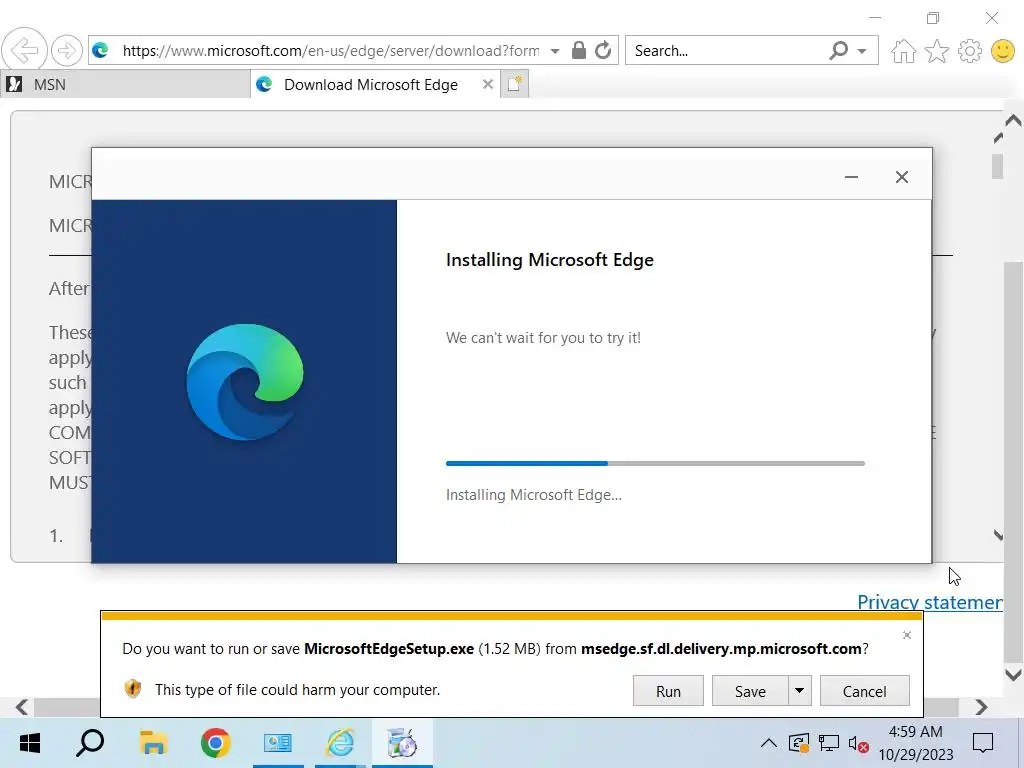Click Save in the download prompt
The width and height of the screenshot is (1024, 768).
(750, 691)
